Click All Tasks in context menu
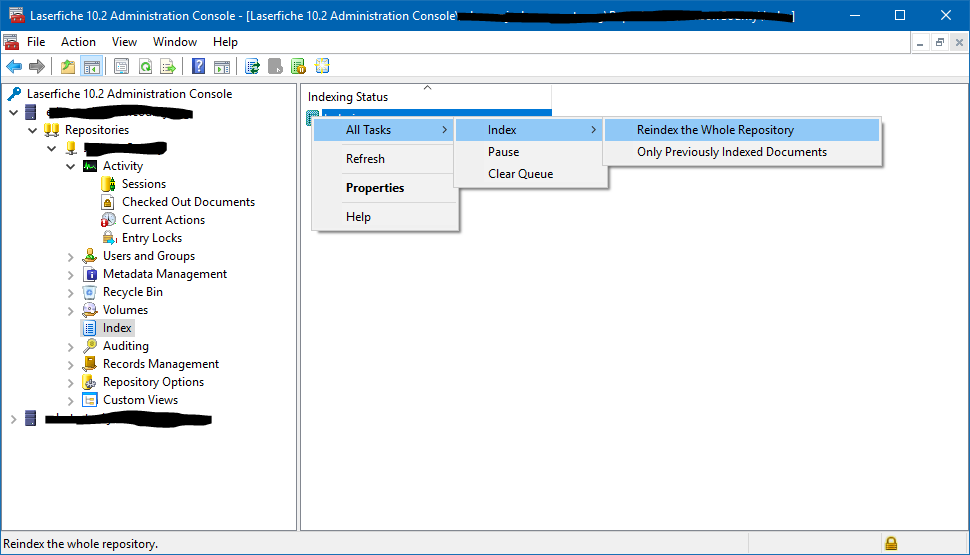970x555 pixels. tap(384, 130)
